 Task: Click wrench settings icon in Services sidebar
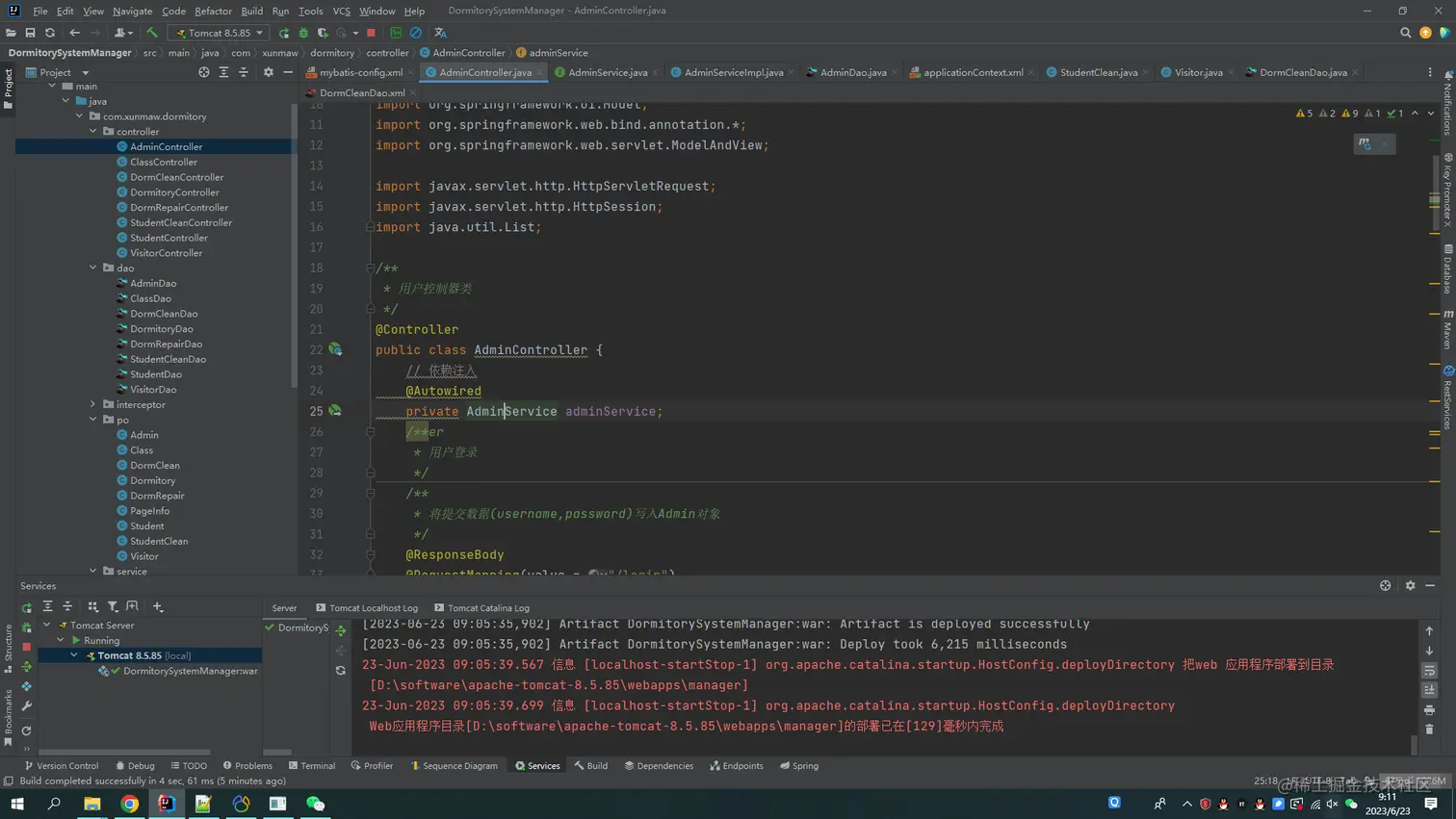point(26,706)
